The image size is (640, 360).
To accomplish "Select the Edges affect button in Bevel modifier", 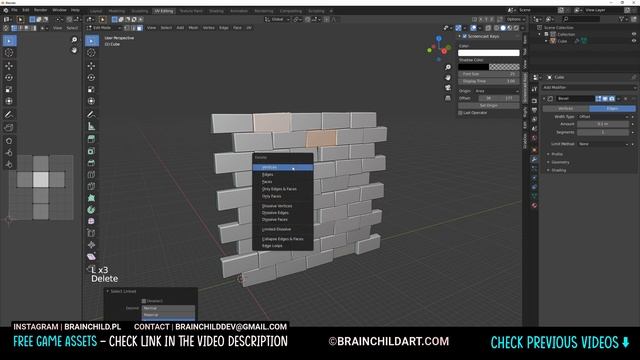I will [612, 109].
